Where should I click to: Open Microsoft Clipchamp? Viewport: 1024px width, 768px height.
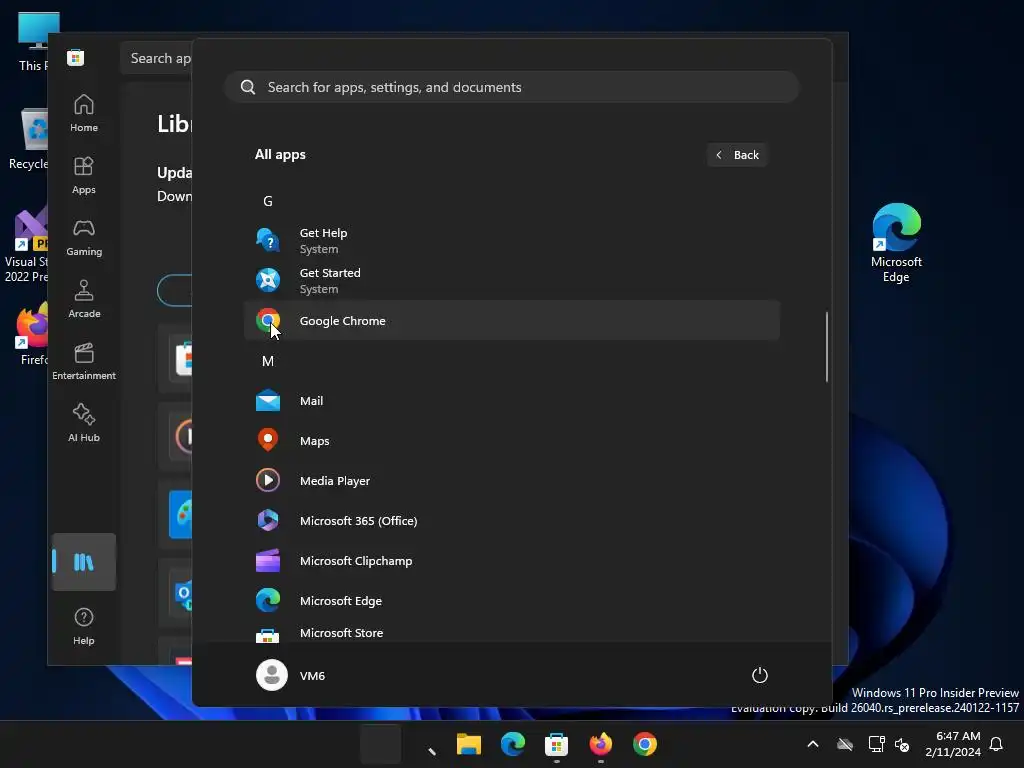511,560
